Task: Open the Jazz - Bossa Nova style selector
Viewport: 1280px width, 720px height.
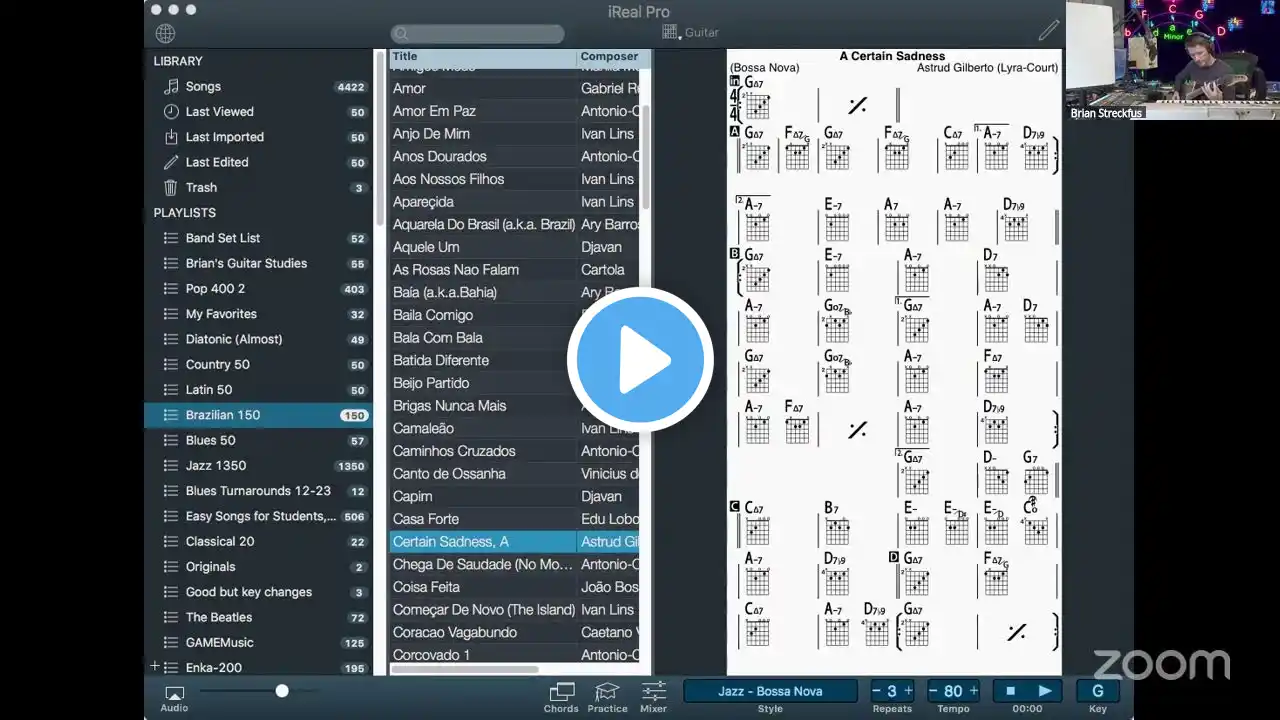Action: (x=770, y=691)
